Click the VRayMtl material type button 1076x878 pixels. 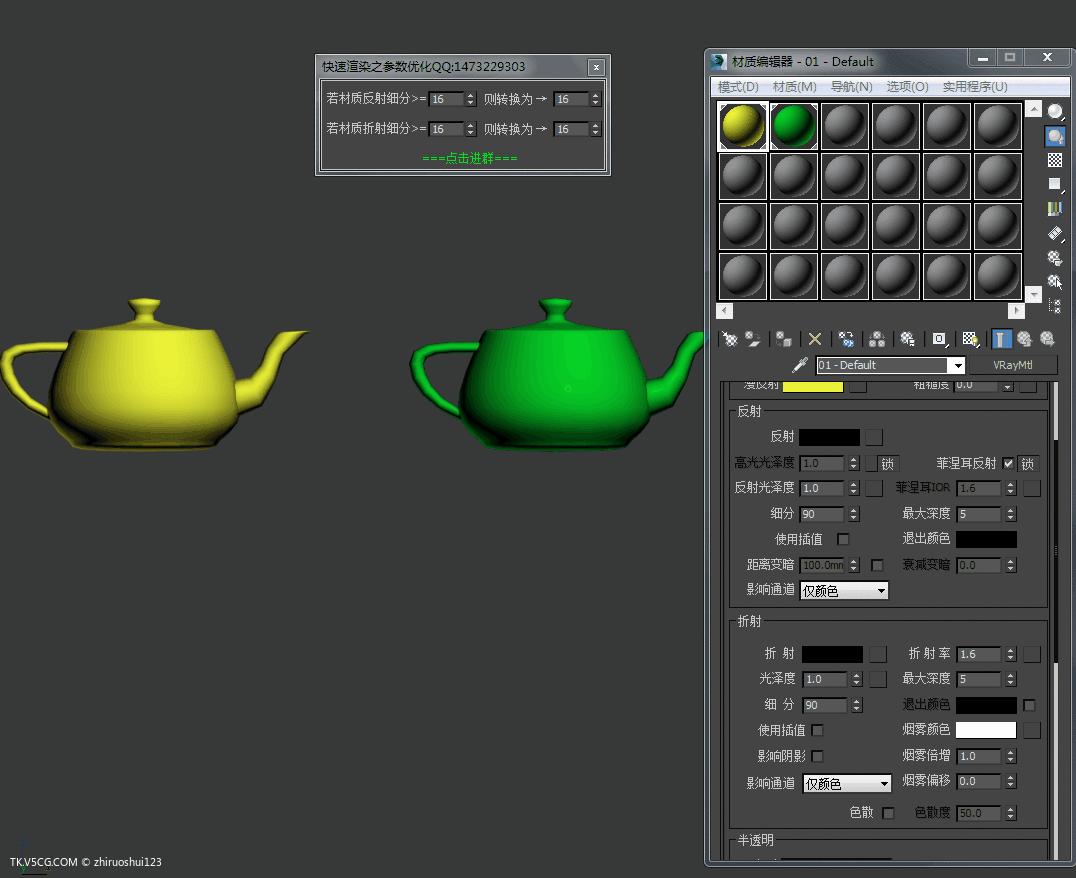tap(1011, 365)
